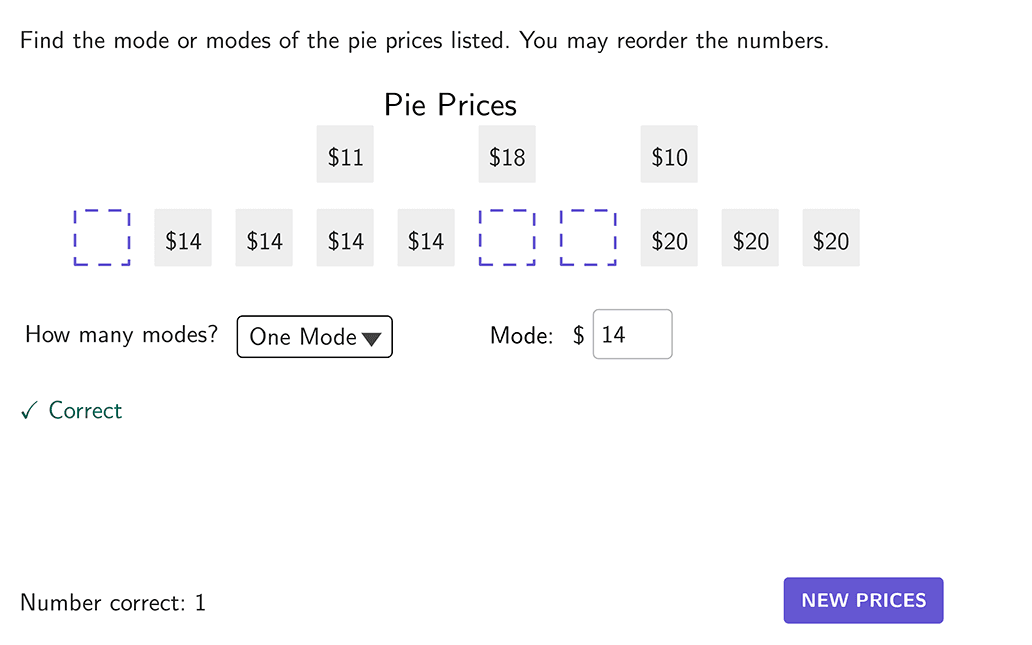The image size is (1032, 645).
Task: Select the $10 price tile
Action: [x=668, y=154]
